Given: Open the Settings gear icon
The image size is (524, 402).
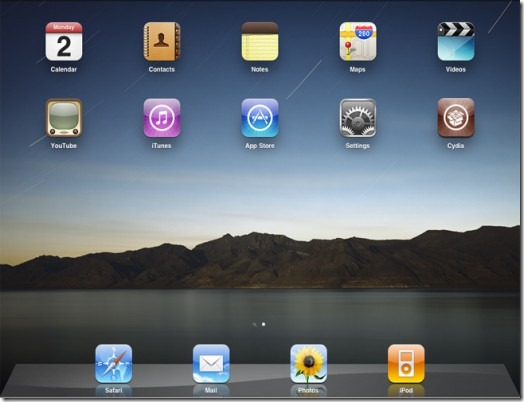Looking at the screenshot, I should 358,118.
